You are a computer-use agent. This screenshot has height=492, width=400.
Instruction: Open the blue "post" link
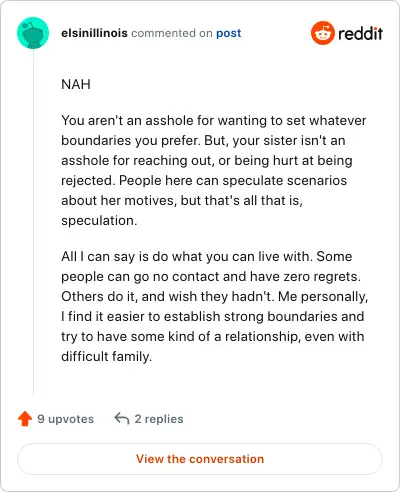tap(229, 33)
